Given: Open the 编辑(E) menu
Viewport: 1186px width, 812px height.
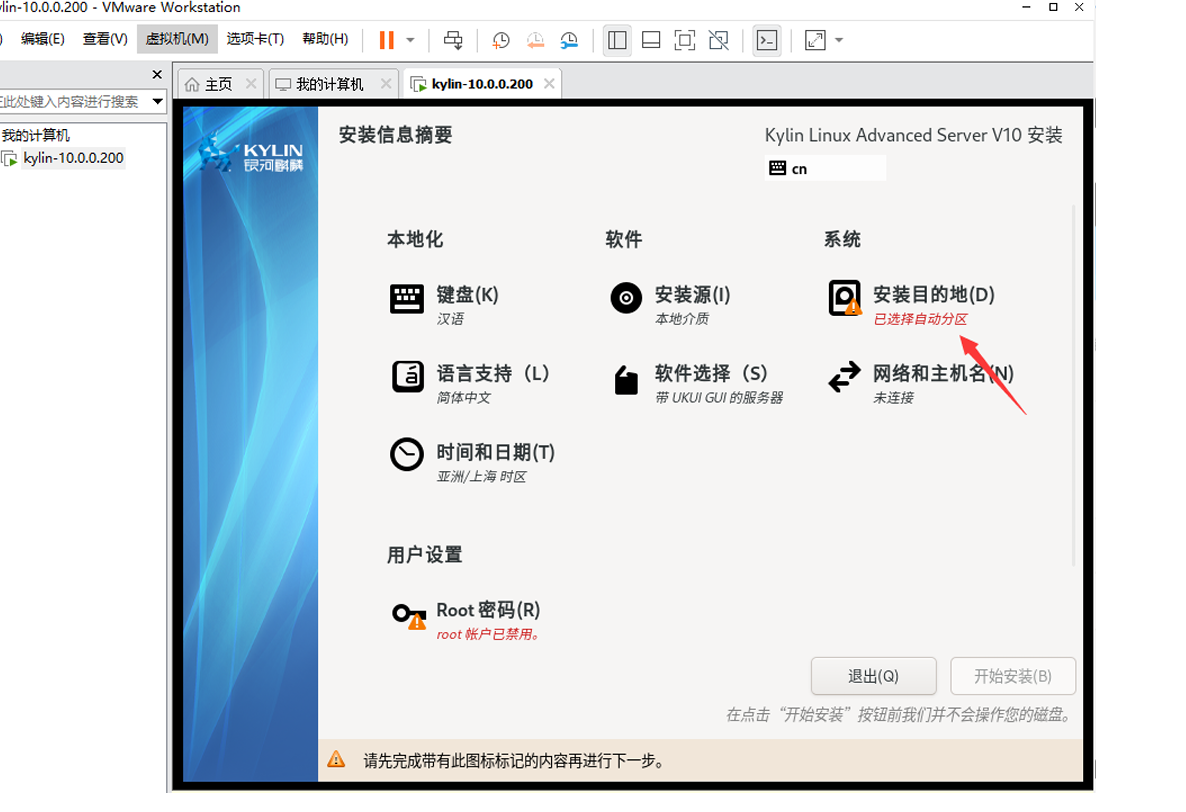Looking at the screenshot, I should pos(42,39).
